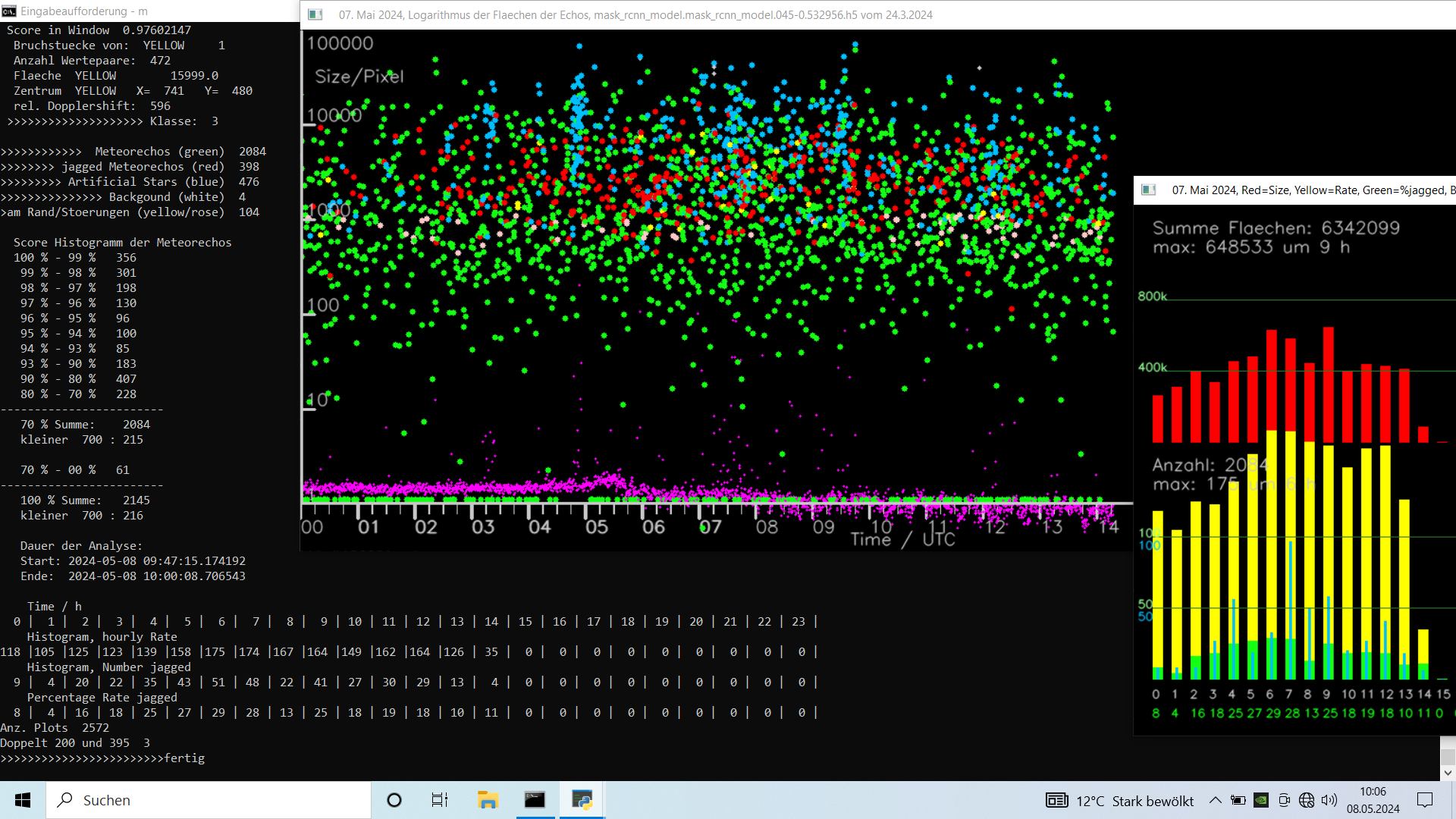Screen dimensions: 1456x819
Task: Click the Suchen search box
Action: click(x=209, y=800)
